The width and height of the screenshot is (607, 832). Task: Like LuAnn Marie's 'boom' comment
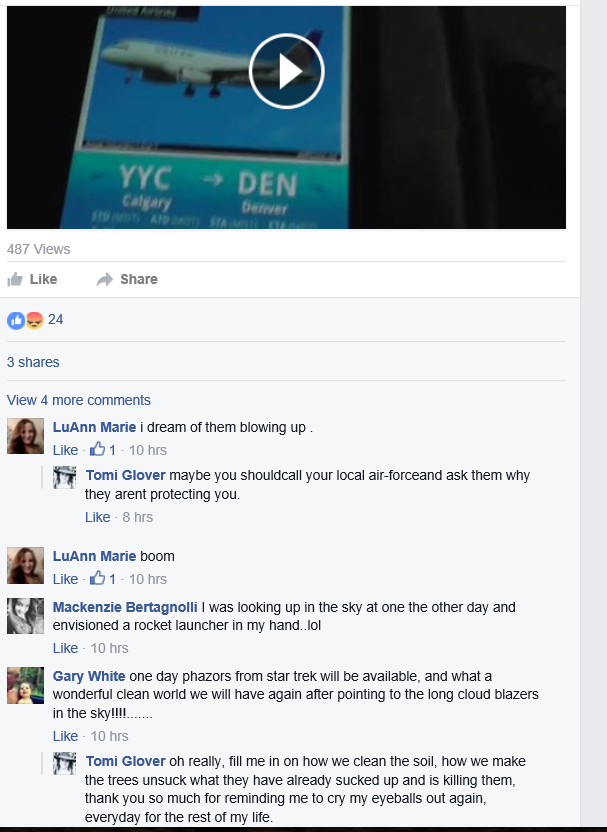click(x=65, y=579)
